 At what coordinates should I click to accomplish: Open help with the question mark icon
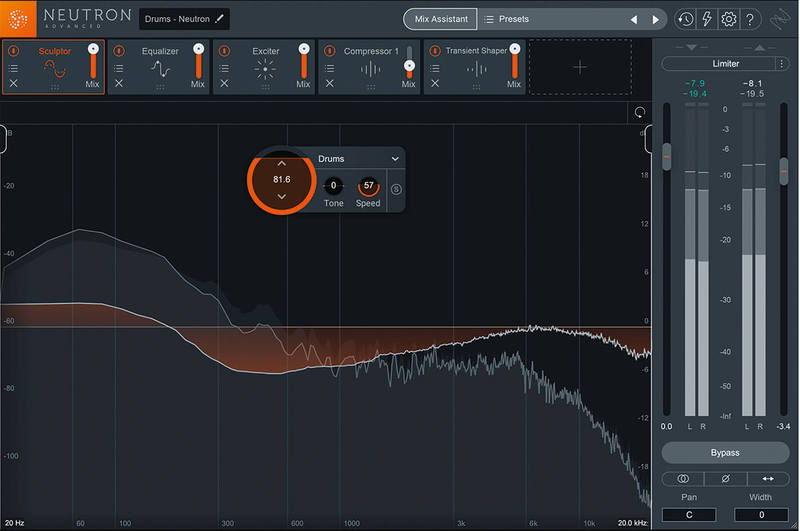pyautogui.click(x=749, y=19)
